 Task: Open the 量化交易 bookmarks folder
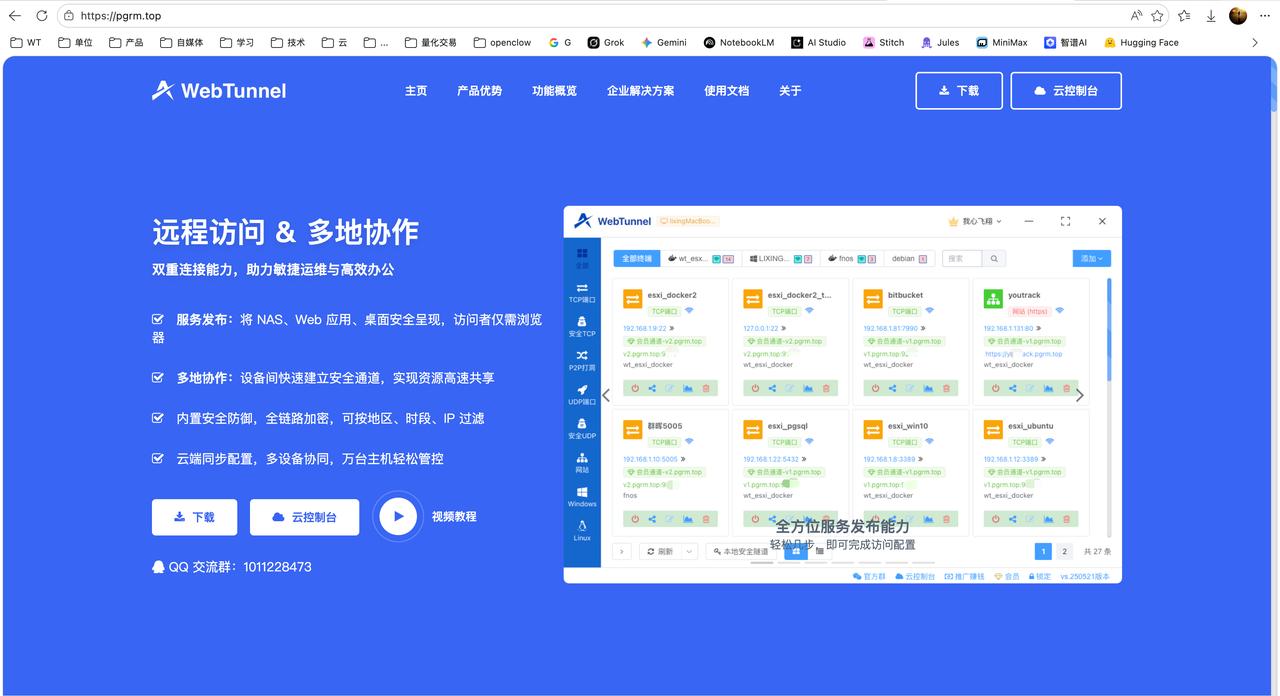click(x=431, y=42)
